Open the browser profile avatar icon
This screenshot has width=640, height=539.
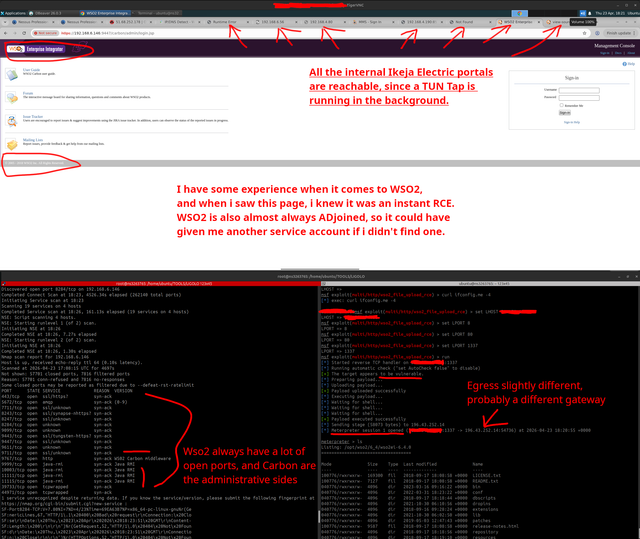pos(597,33)
